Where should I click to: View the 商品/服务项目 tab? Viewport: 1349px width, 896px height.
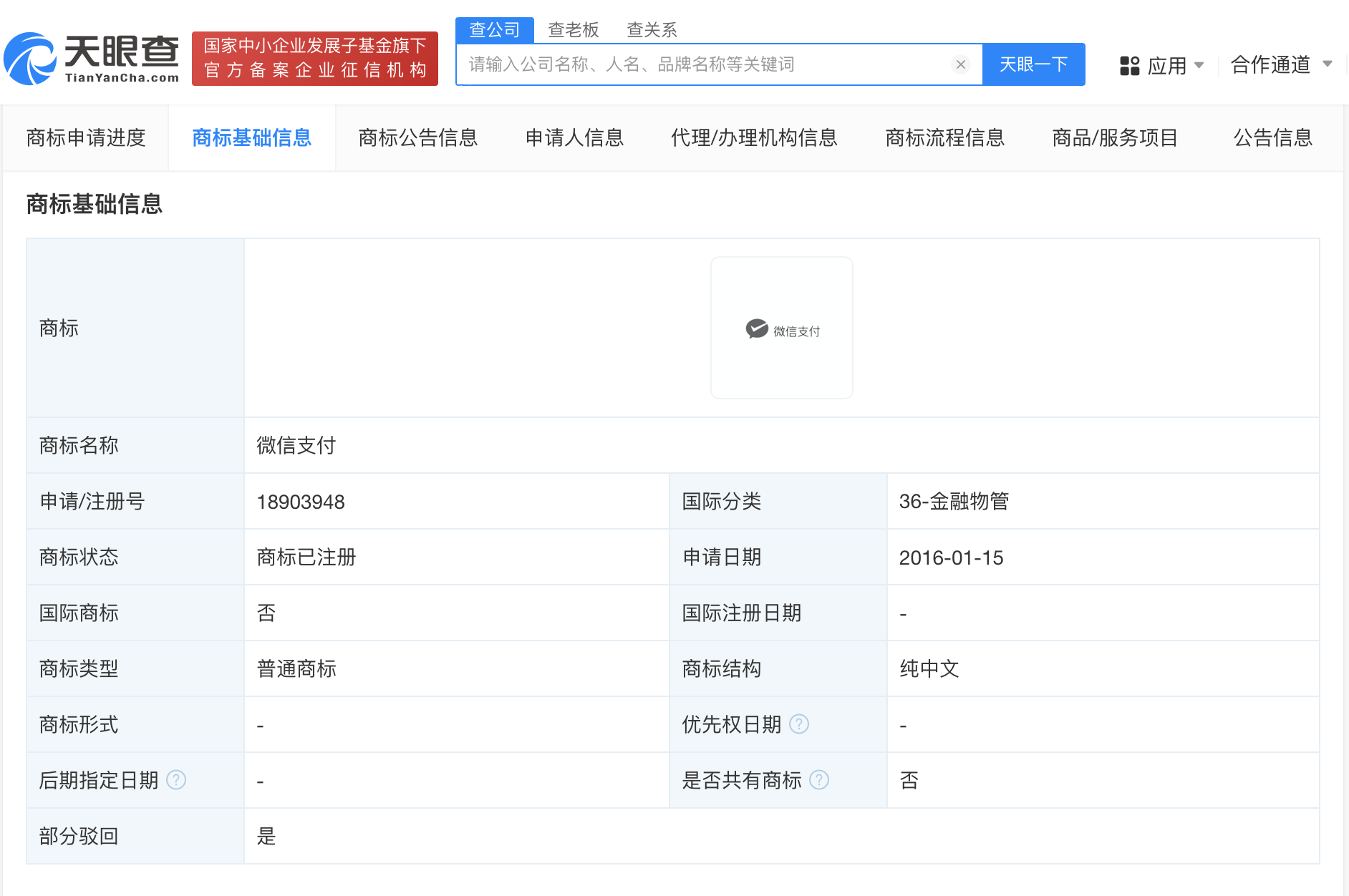(x=1115, y=137)
